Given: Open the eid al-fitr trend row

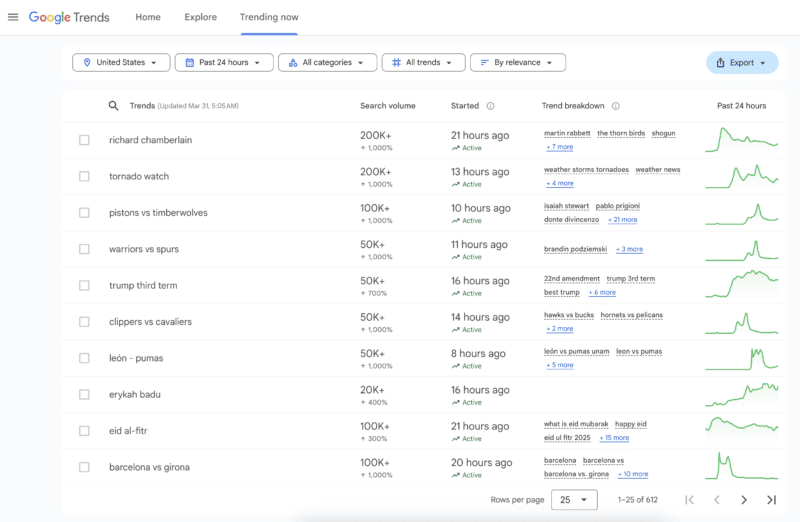Looking at the screenshot, I should pyautogui.click(x=424, y=431).
